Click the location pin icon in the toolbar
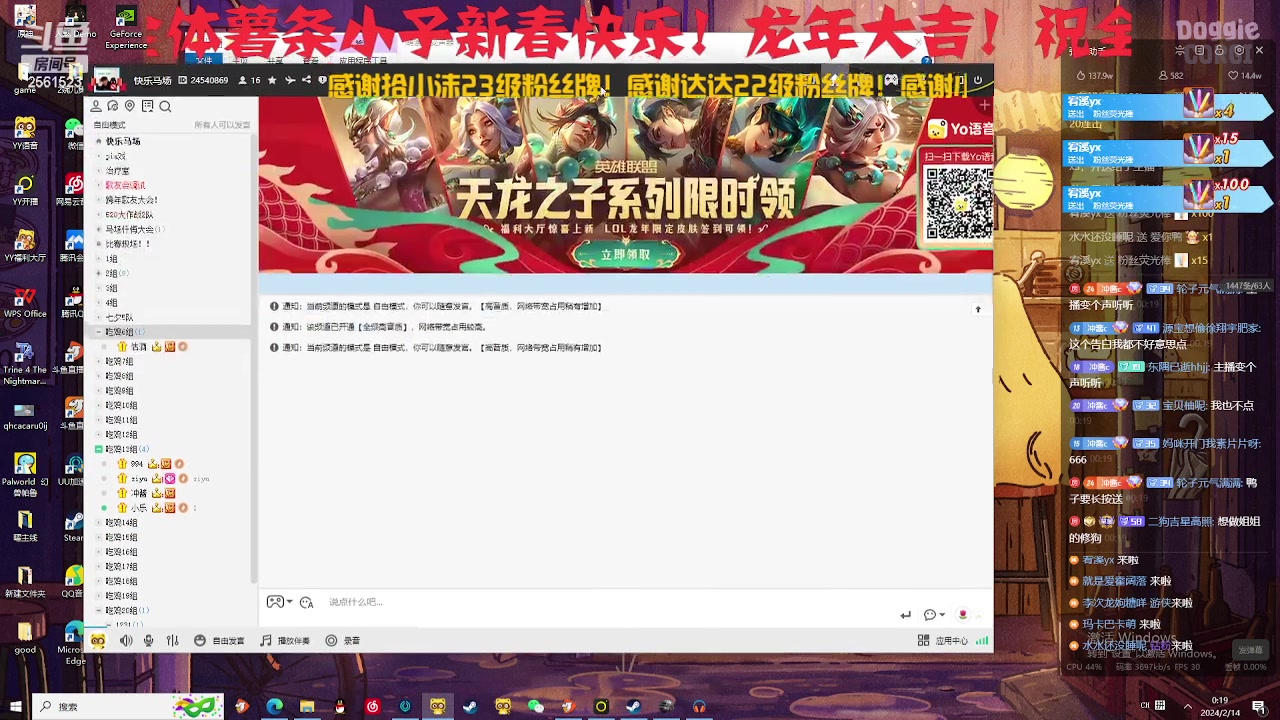Screen dimensions: 1280x720 tap(129, 106)
